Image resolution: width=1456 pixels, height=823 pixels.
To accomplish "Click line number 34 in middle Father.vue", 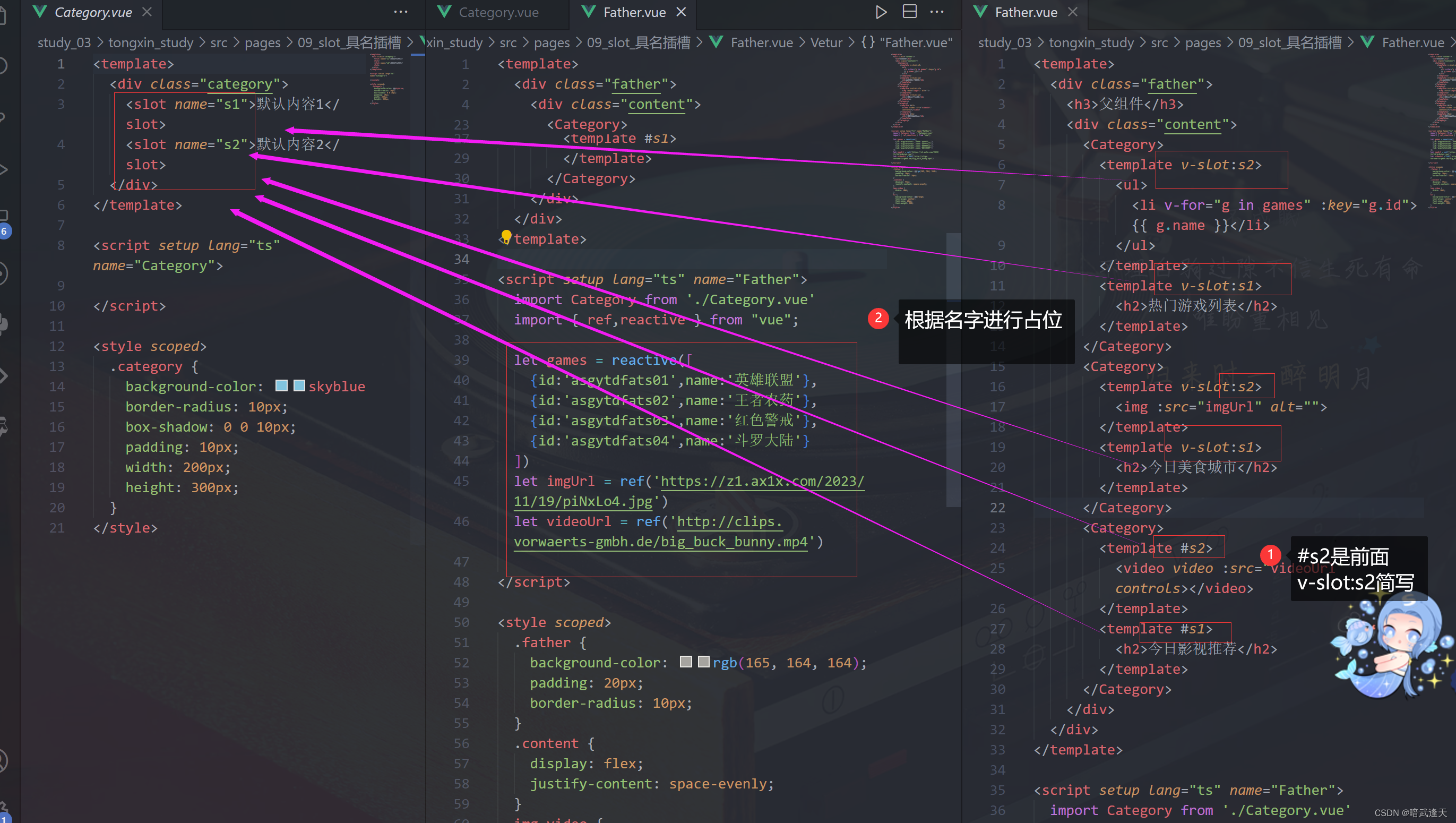I will (461, 259).
